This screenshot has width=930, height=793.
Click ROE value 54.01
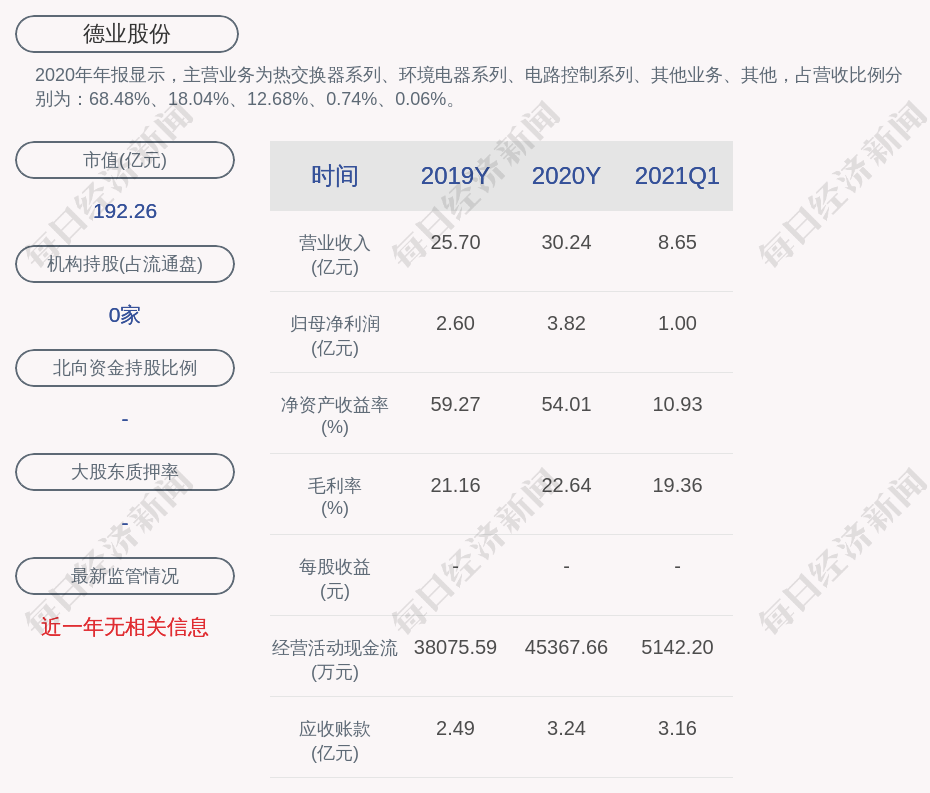click(566, 405)
